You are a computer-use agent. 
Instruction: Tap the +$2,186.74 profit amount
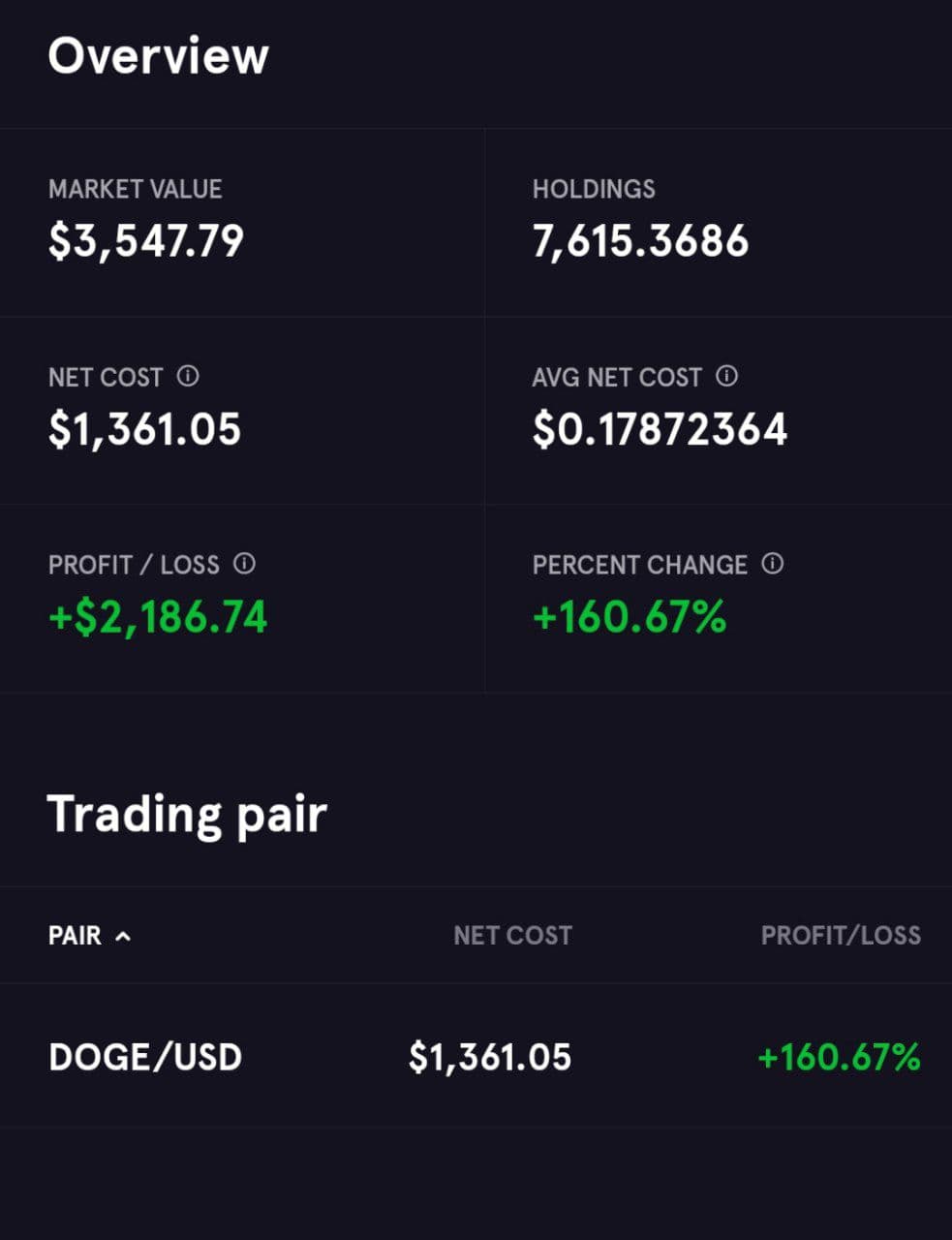click(x=158, y=617)
